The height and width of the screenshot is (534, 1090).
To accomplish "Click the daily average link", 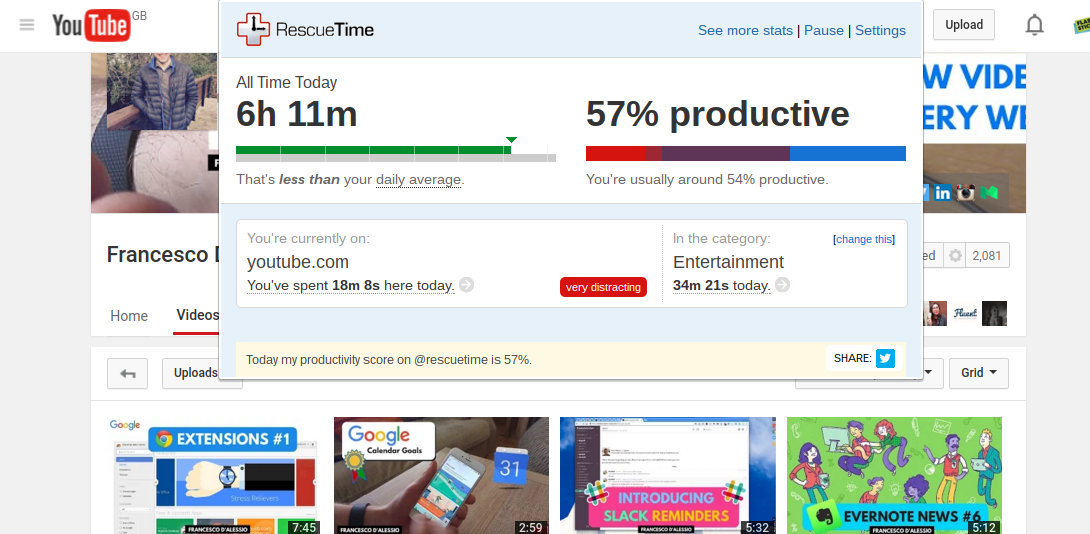I will click(418, 179).
